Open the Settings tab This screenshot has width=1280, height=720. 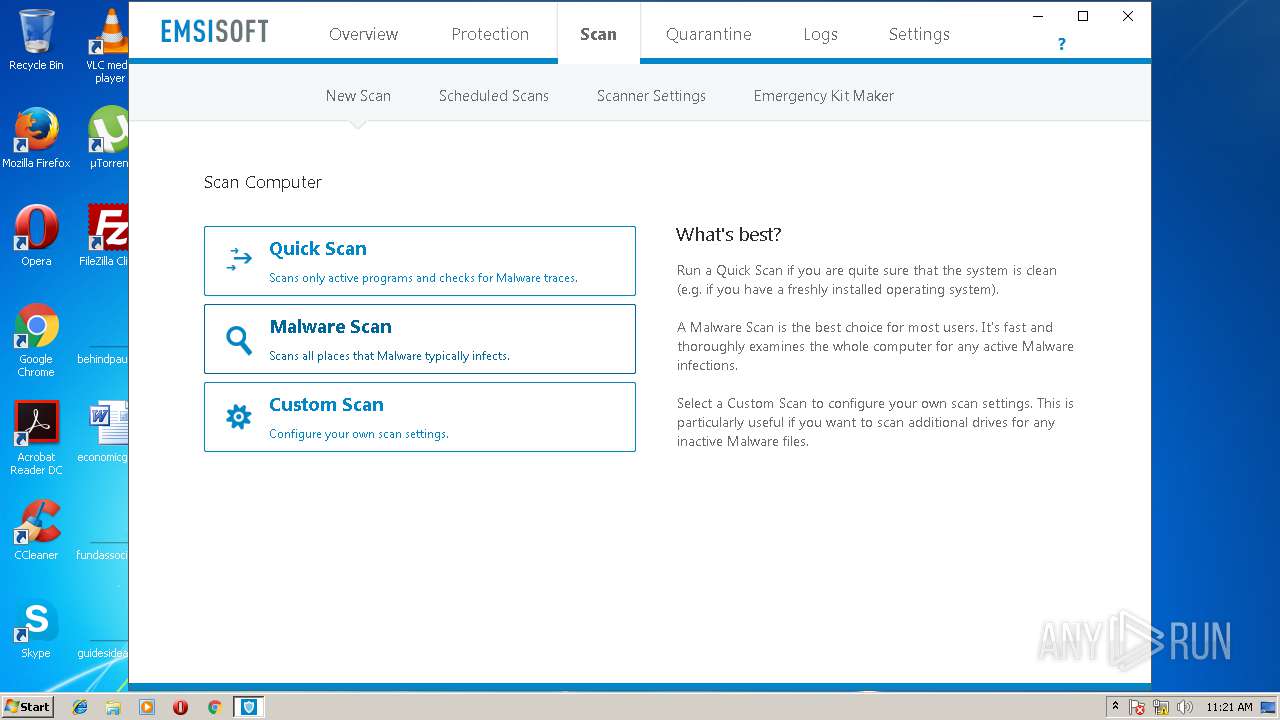[919, 34]
